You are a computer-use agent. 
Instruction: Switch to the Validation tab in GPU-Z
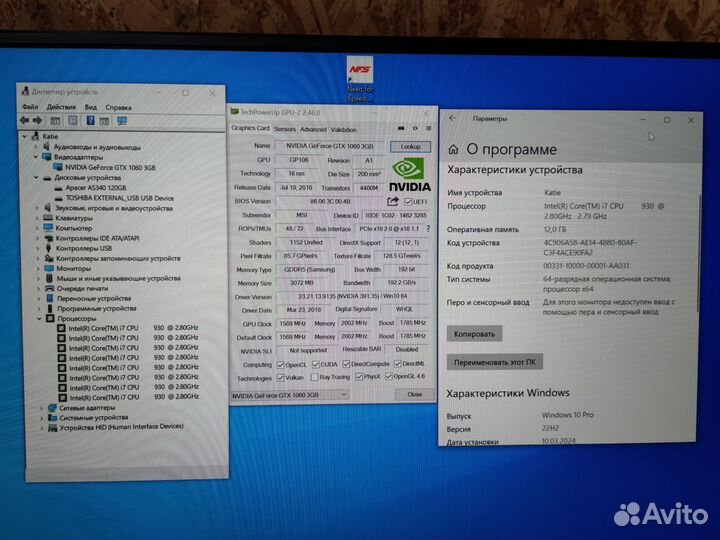(x=343, y=129)
